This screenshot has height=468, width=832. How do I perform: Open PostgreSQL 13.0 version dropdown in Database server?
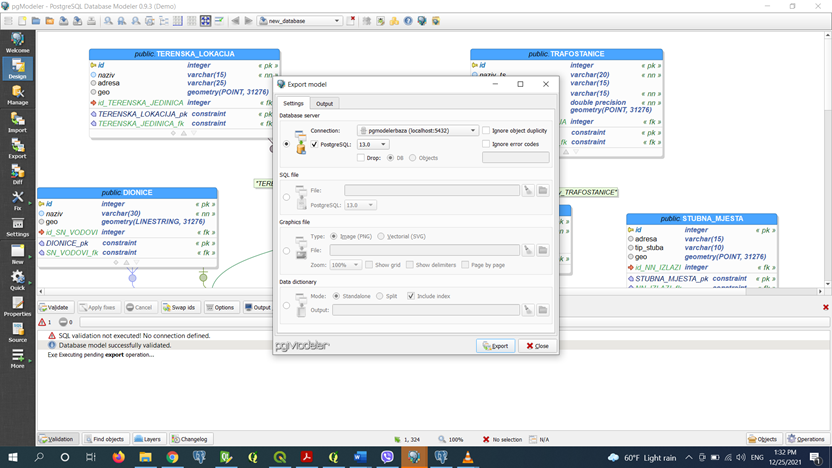373,144
